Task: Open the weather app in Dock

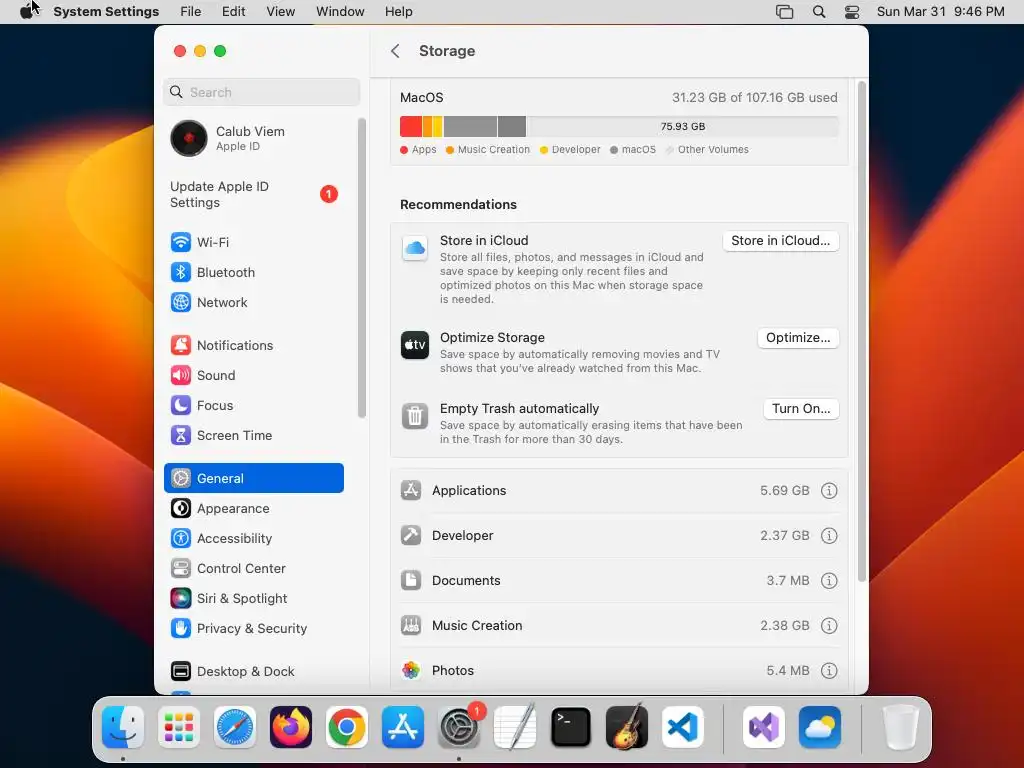Action: click(x=820, y=727)
